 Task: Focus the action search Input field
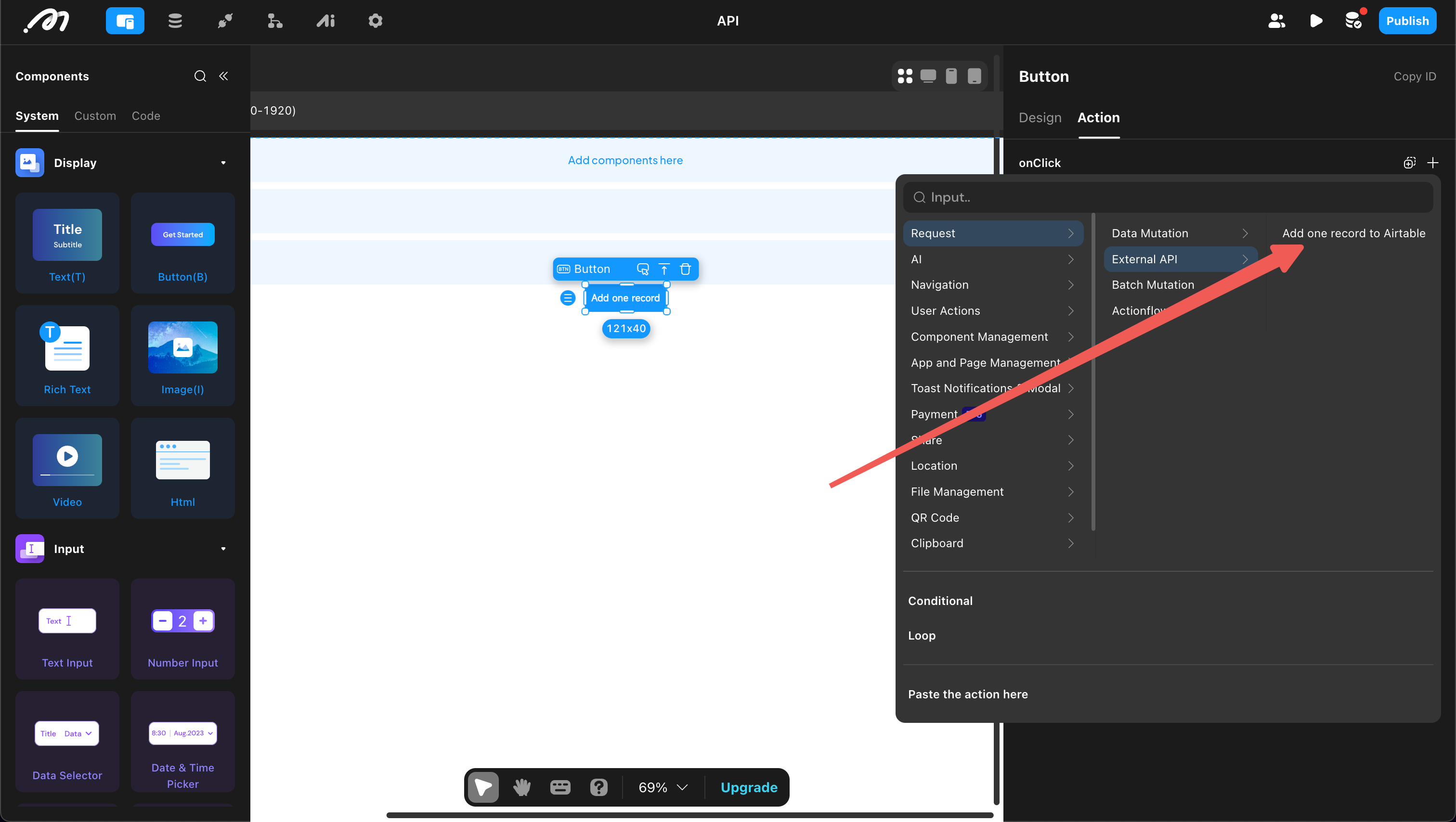point(1168,197)
